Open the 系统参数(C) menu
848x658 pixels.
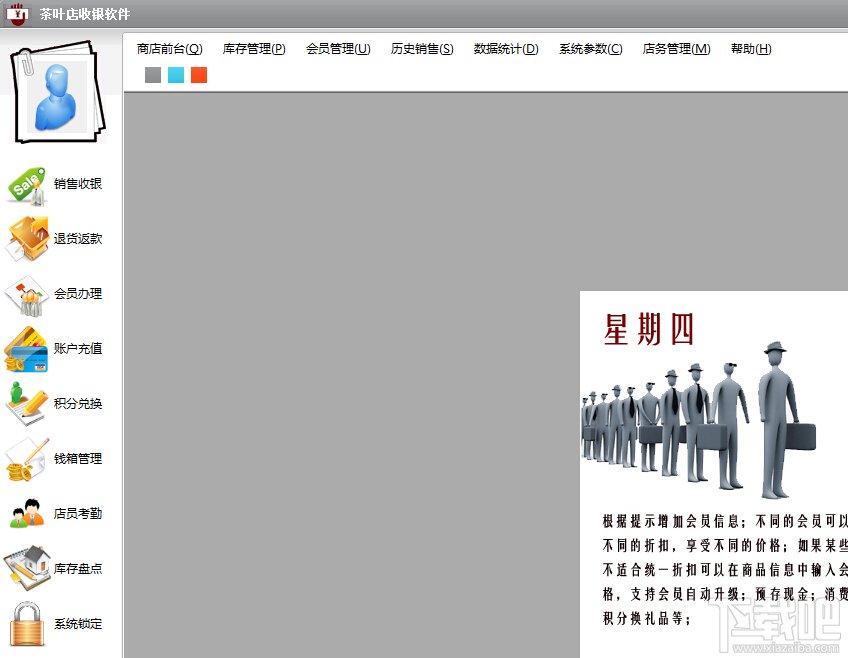click(591, 49)
